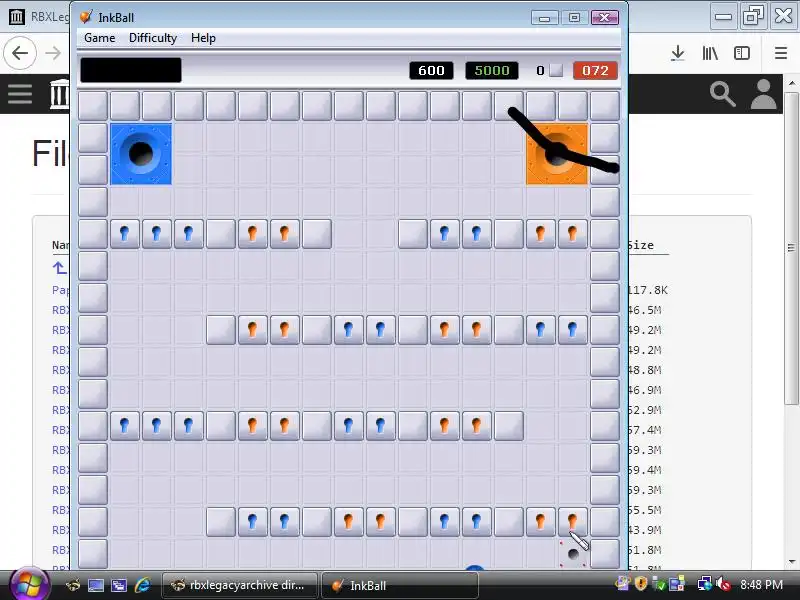Viewport: 800px width, 600px height.
Task: Click the Internet Archive pillar logo
Action: 60,94
